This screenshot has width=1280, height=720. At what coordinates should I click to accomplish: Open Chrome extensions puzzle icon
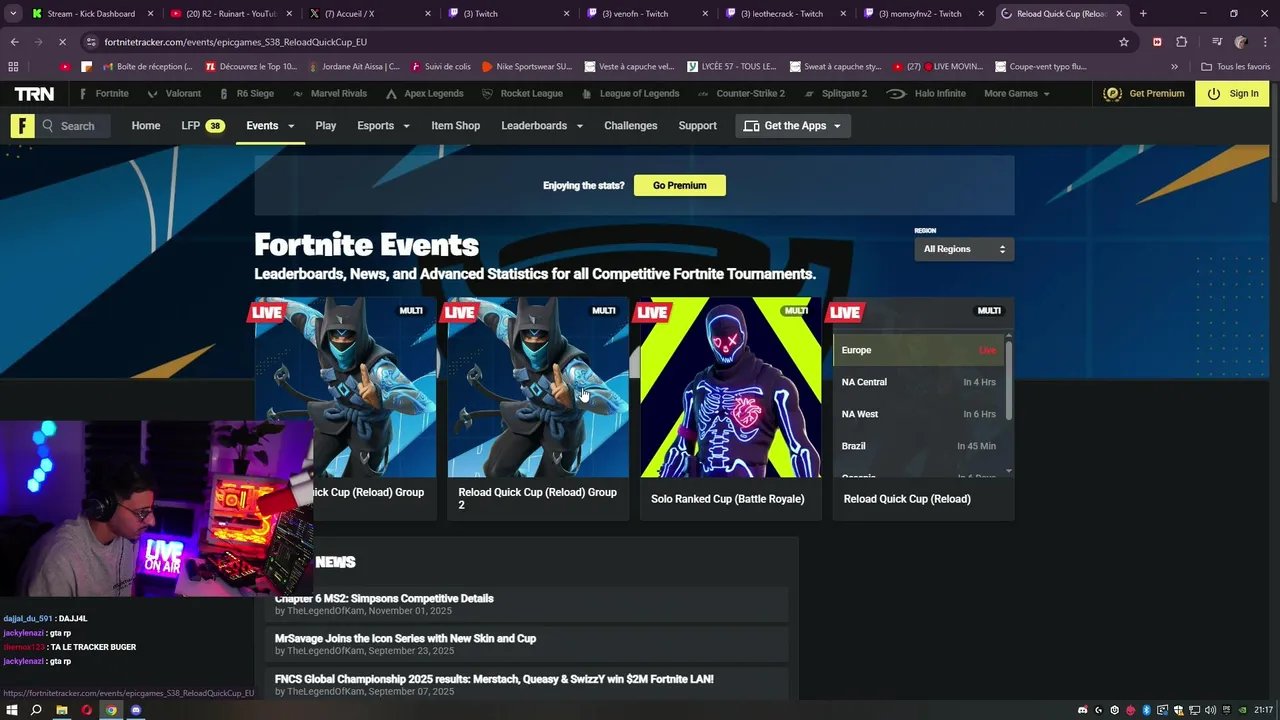coord(1181,42)
